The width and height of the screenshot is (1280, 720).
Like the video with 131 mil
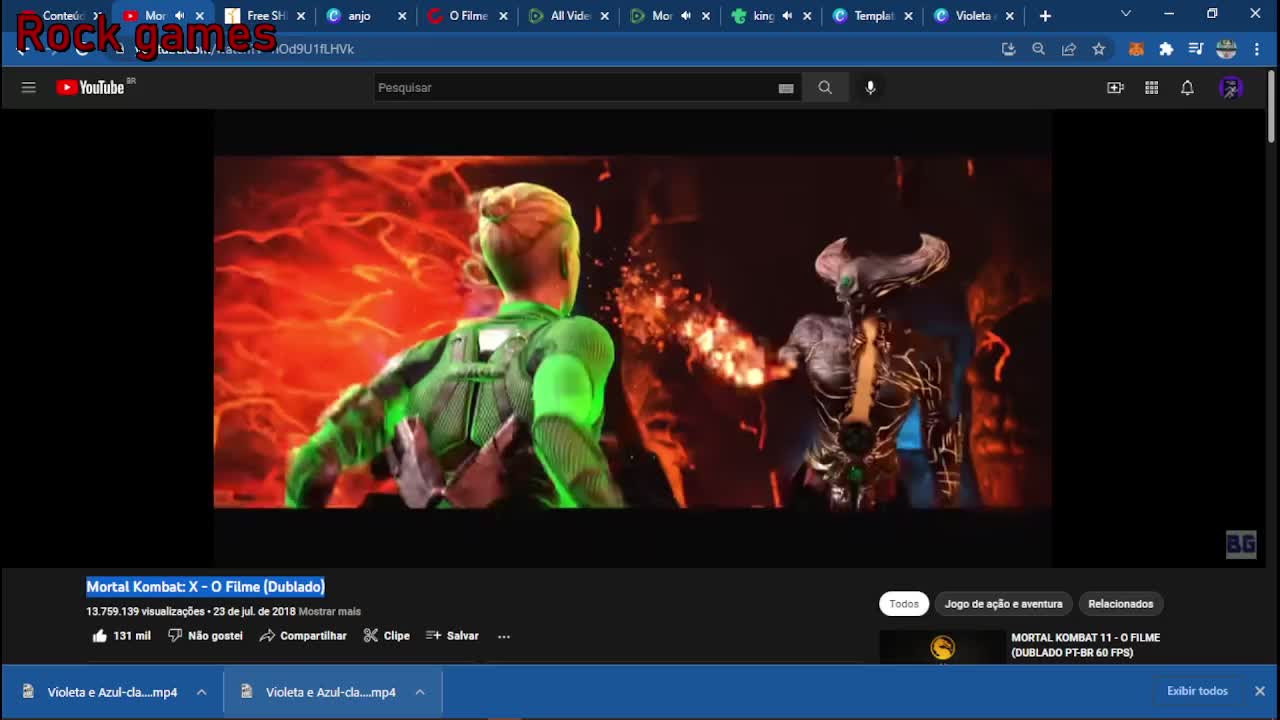click(x=121, y=636)
